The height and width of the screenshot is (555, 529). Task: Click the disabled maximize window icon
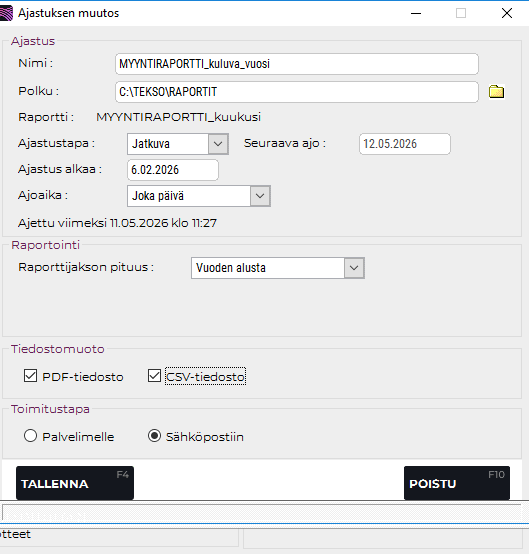(461, 13)
